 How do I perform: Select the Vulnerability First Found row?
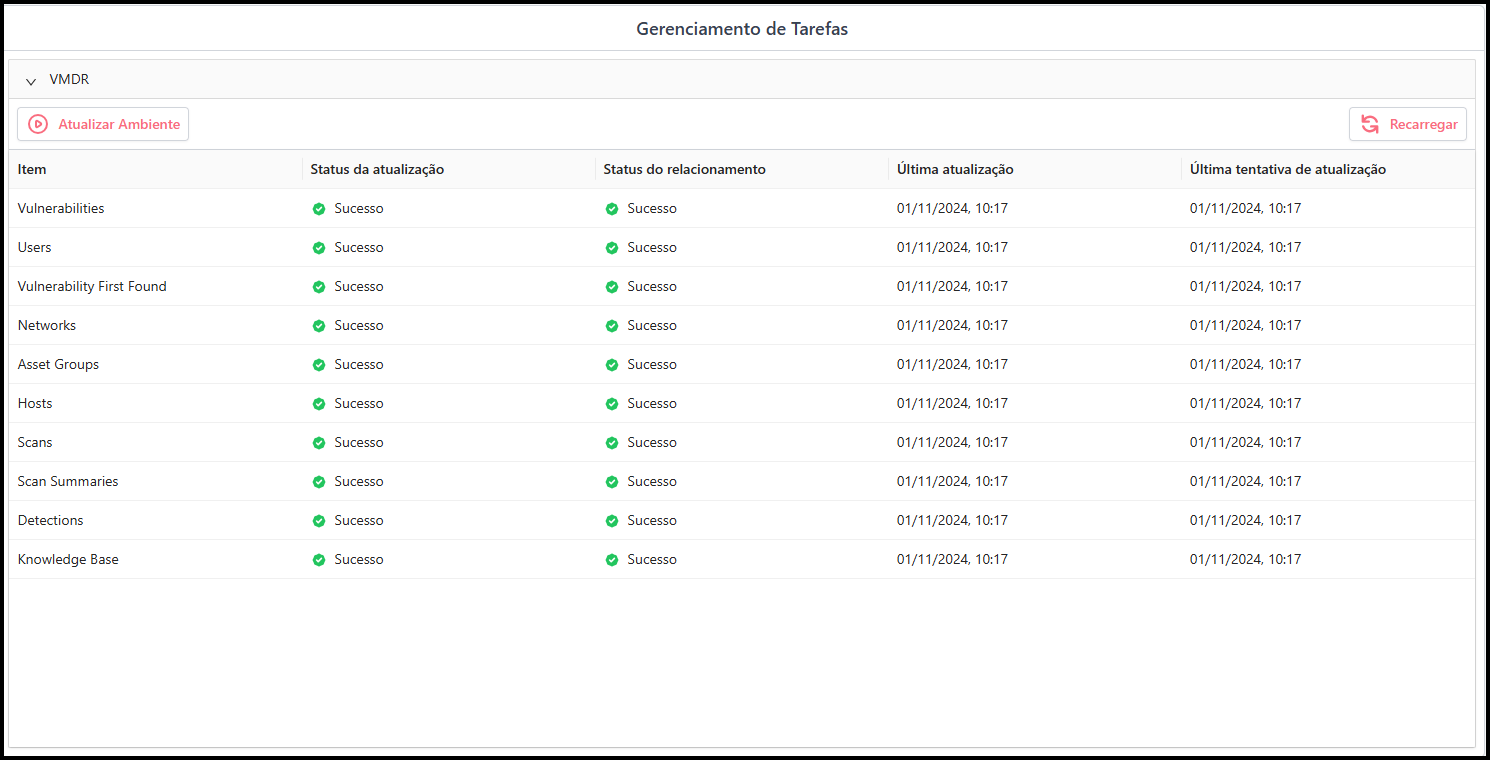pyautogui.click(x=92, y=286)
